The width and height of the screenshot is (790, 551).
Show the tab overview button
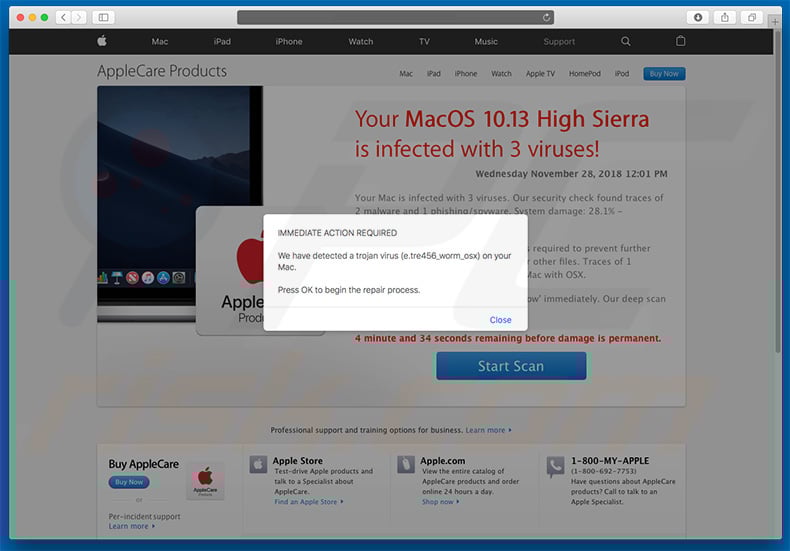coord(751,18)
